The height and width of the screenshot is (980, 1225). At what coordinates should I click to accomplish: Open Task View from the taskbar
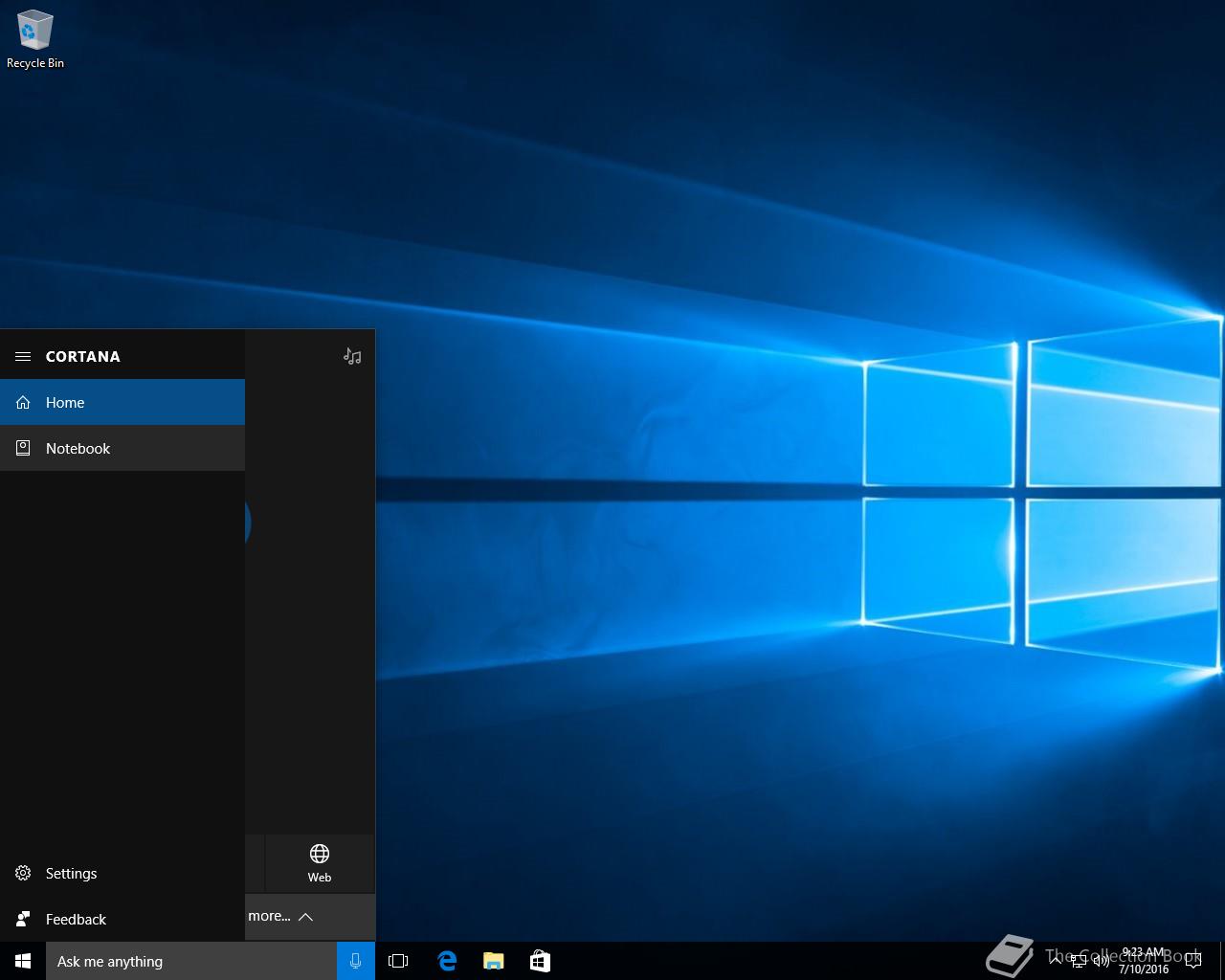398,961
